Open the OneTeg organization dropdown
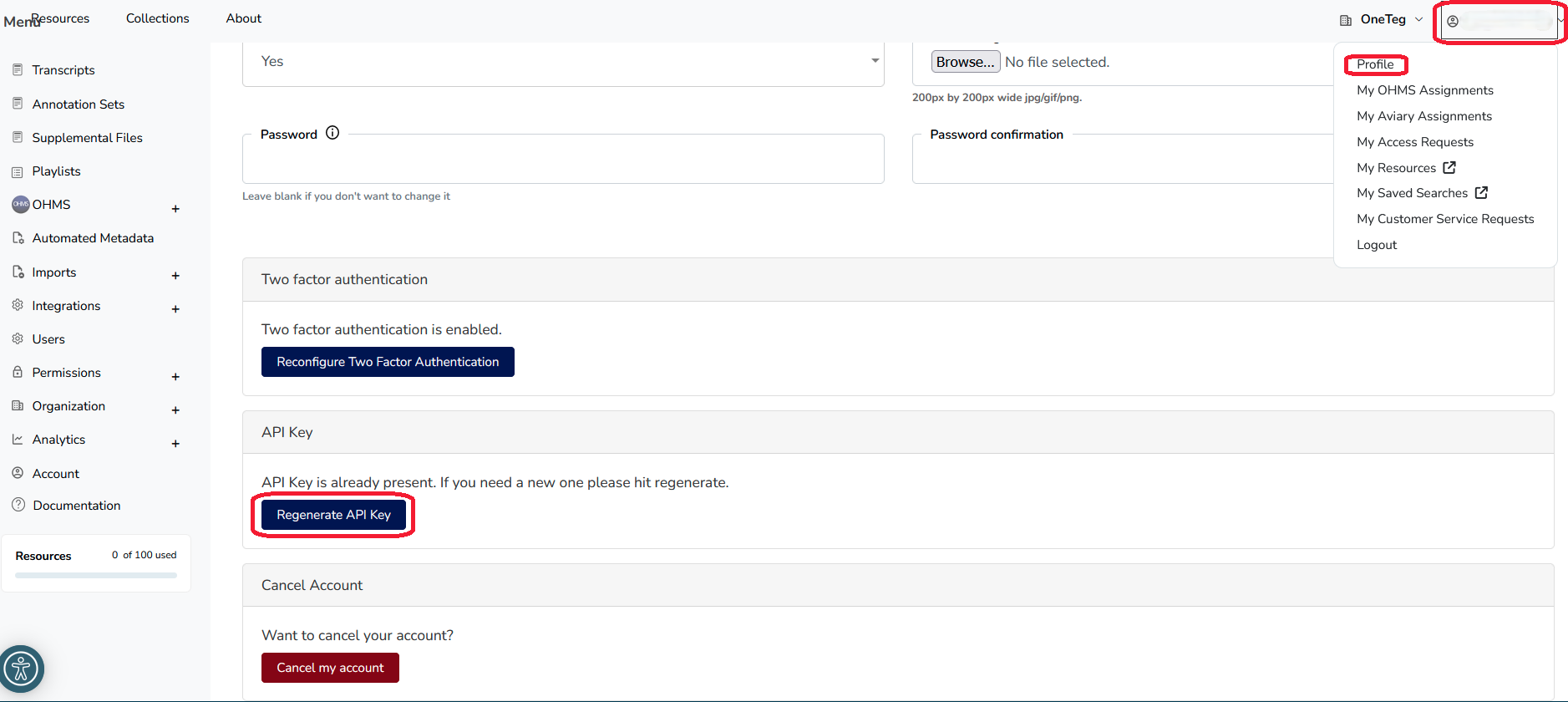The image size is (1568, 702). pyautogui.click(x=1383, y=19)
